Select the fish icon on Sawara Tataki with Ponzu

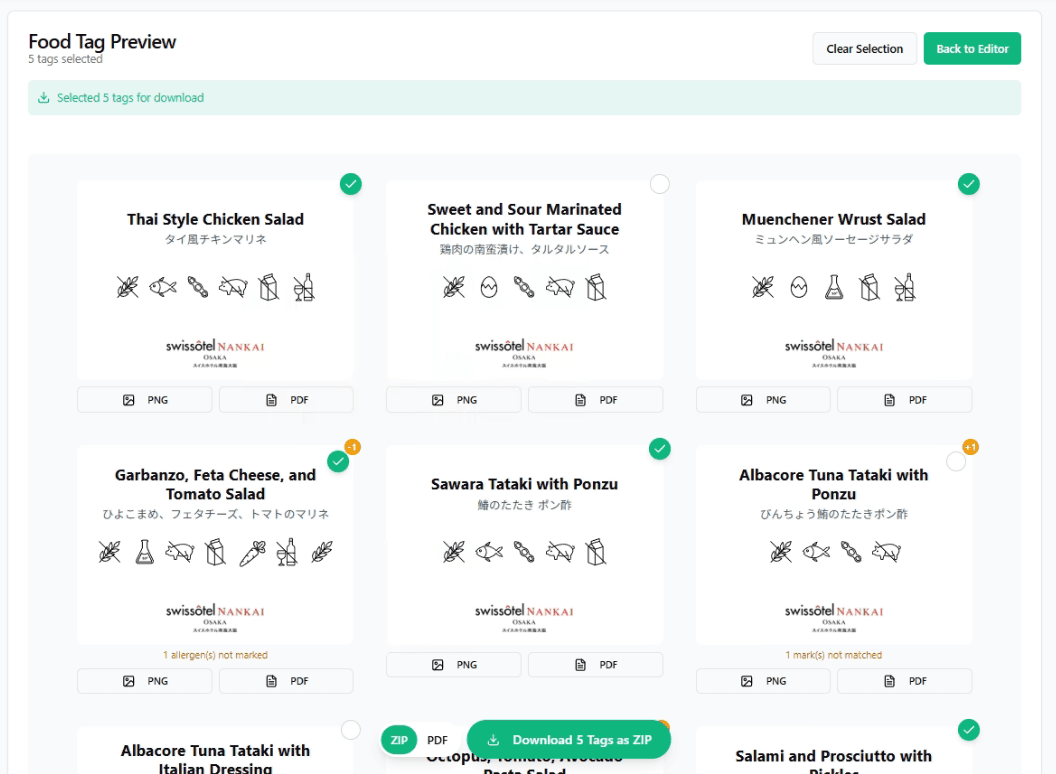488,551
